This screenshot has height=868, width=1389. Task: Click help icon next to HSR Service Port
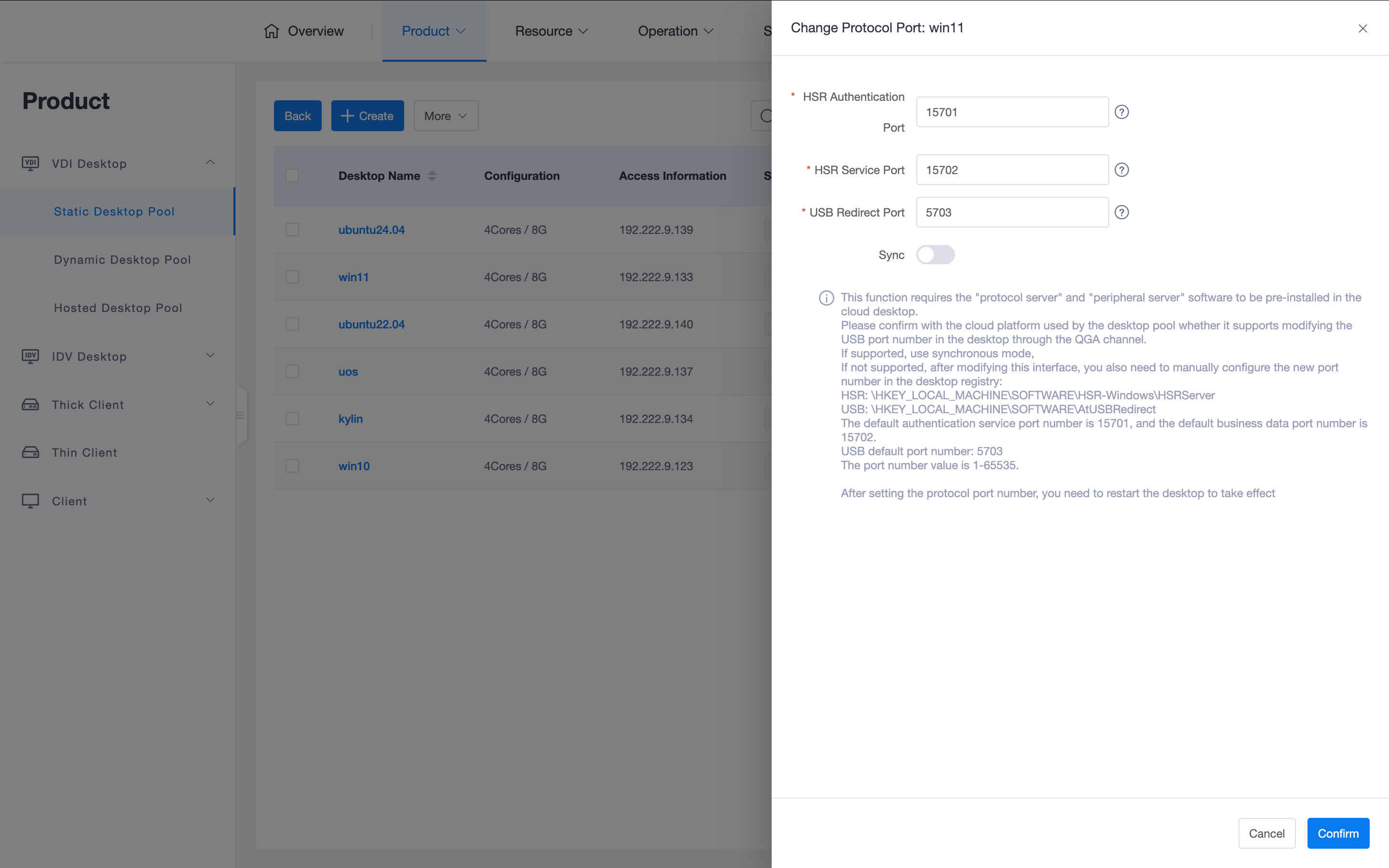point(1121,170)
